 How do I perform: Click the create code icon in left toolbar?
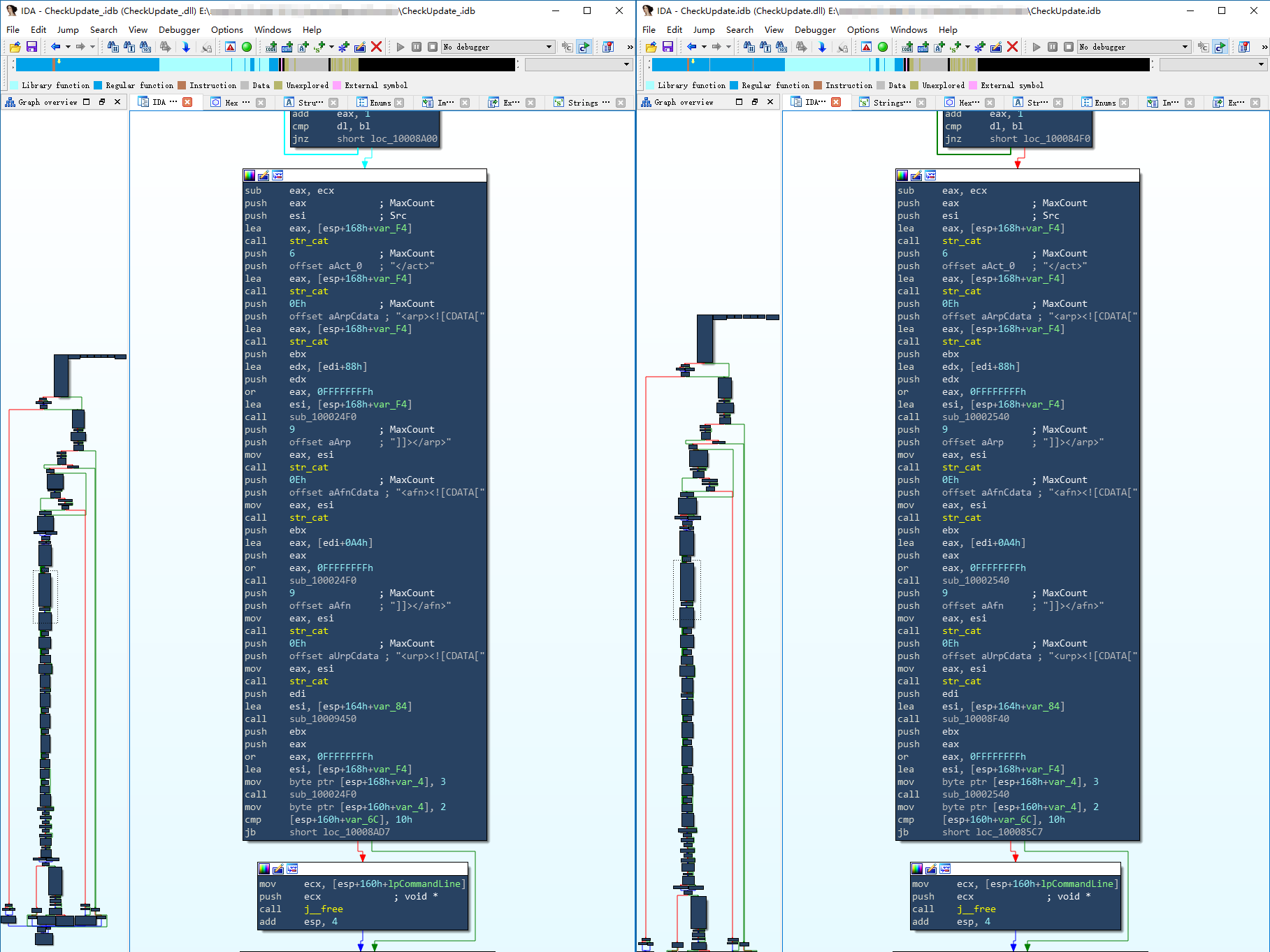[271, 47]
